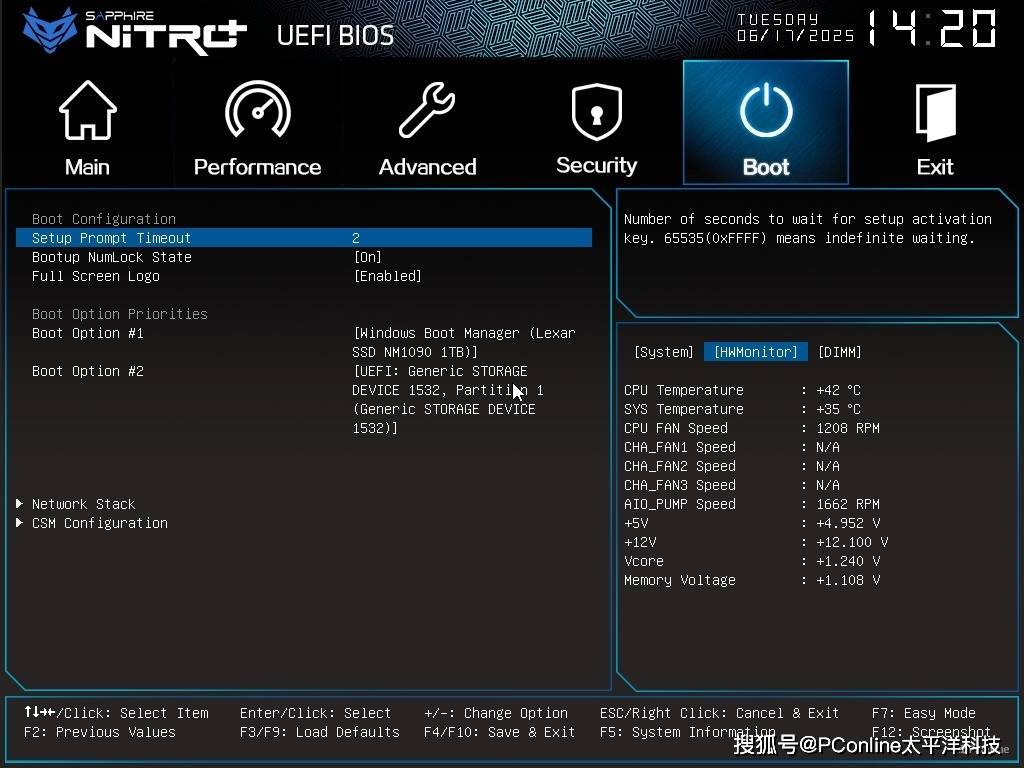The image size is (1024, 768).
Task: Select the Advanced wrench icon
Action: click(427, 112)
